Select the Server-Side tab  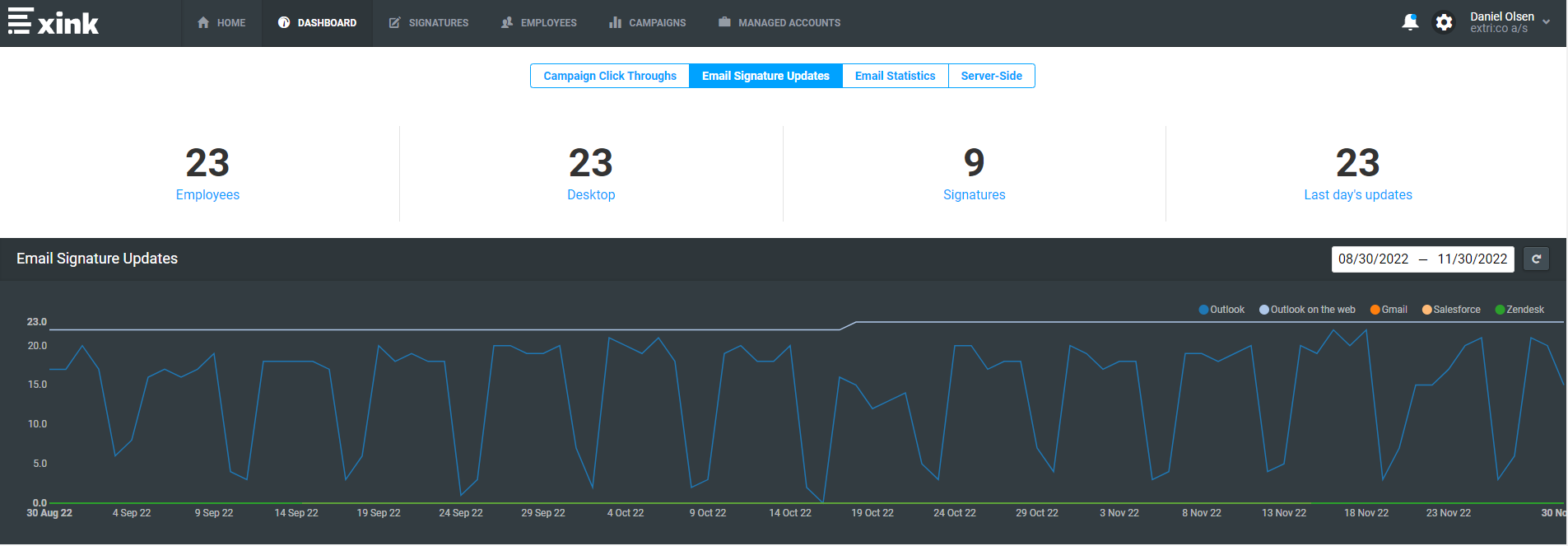point(991,76)
